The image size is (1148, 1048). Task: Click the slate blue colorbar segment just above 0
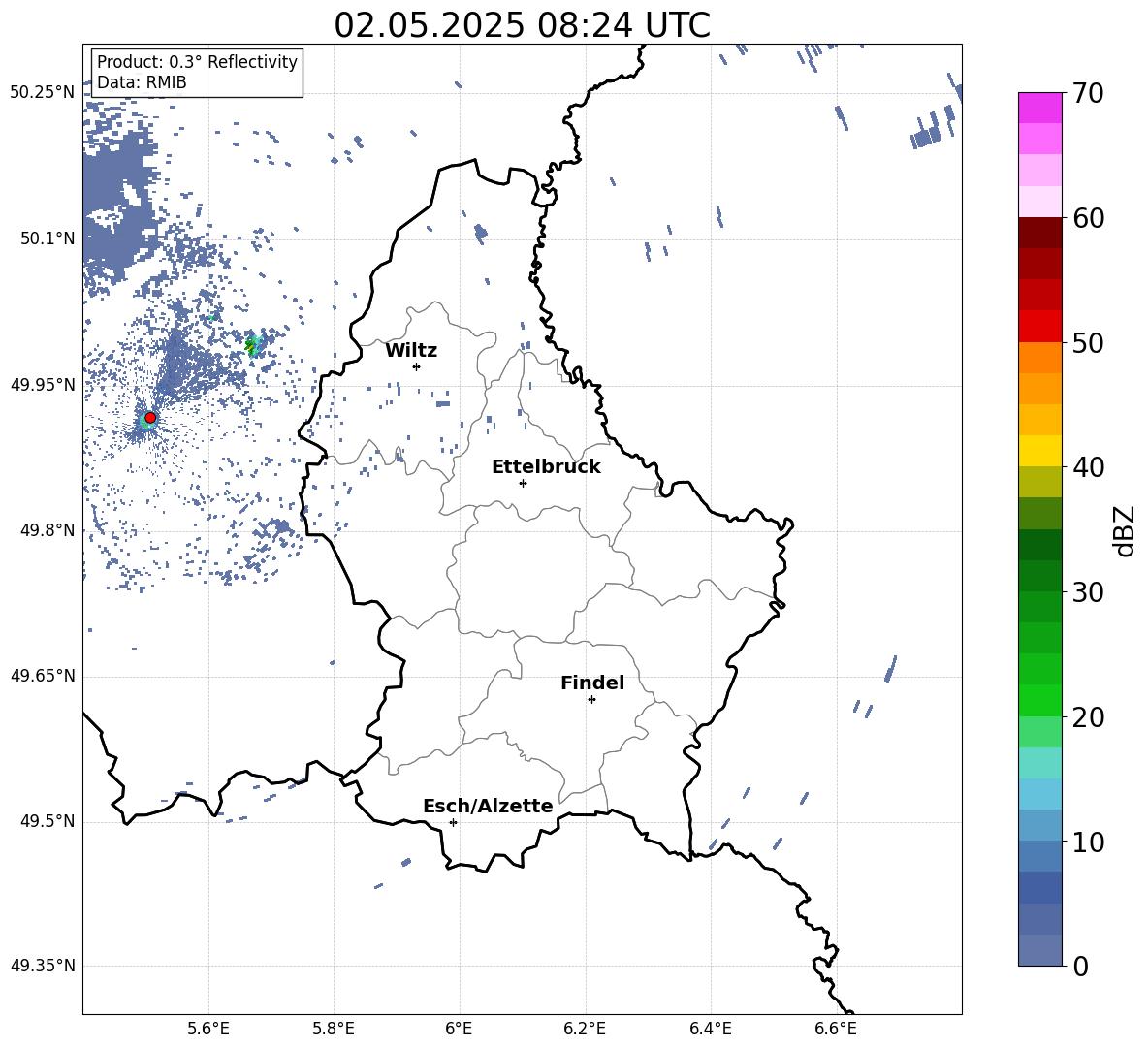click(1040, 950)
